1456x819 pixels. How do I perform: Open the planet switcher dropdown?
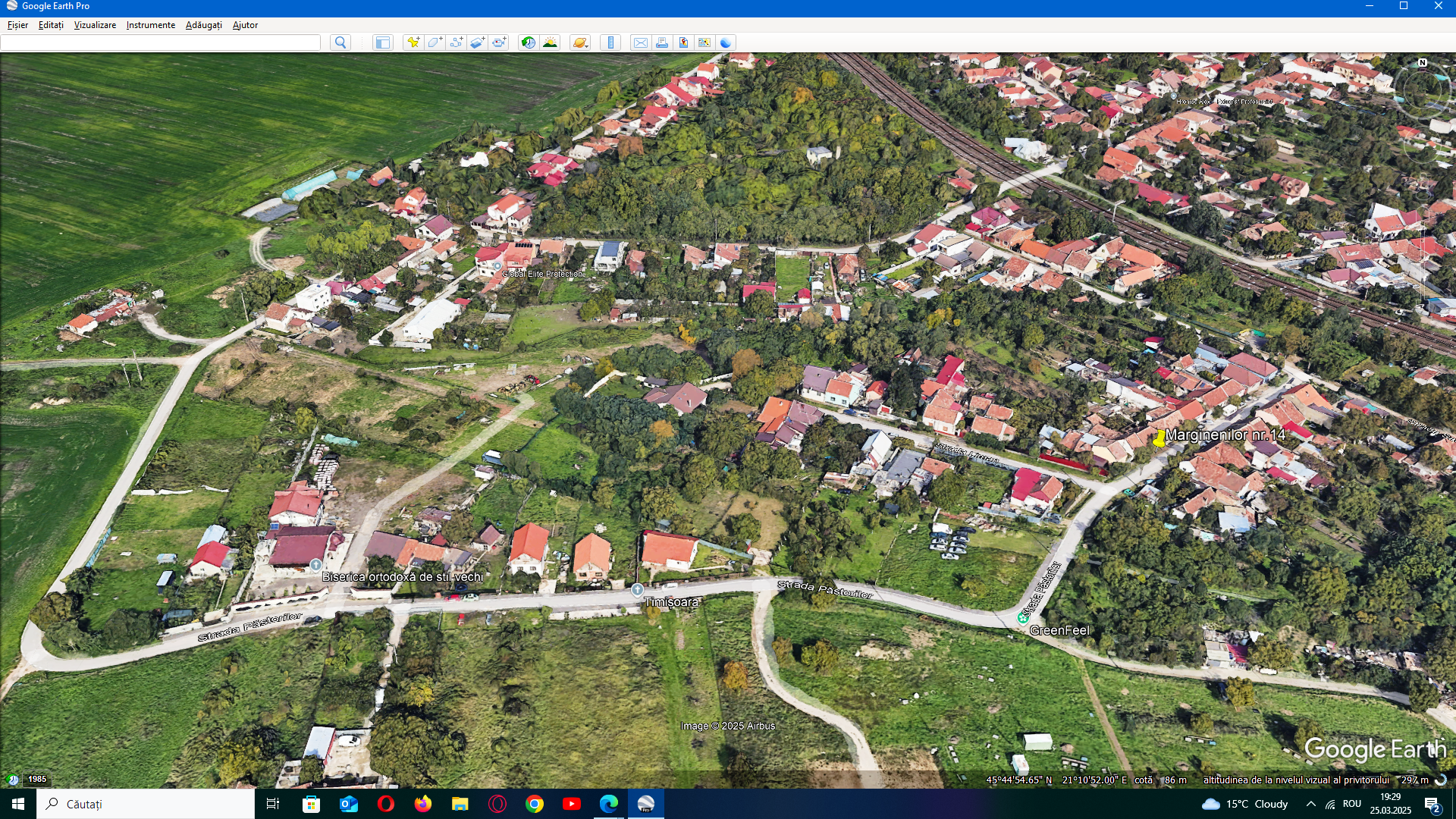[580, 42]
